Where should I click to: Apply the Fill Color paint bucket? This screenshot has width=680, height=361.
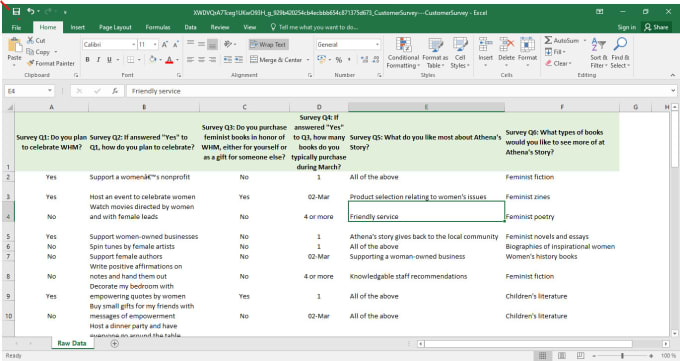click(x=153, y=59)
